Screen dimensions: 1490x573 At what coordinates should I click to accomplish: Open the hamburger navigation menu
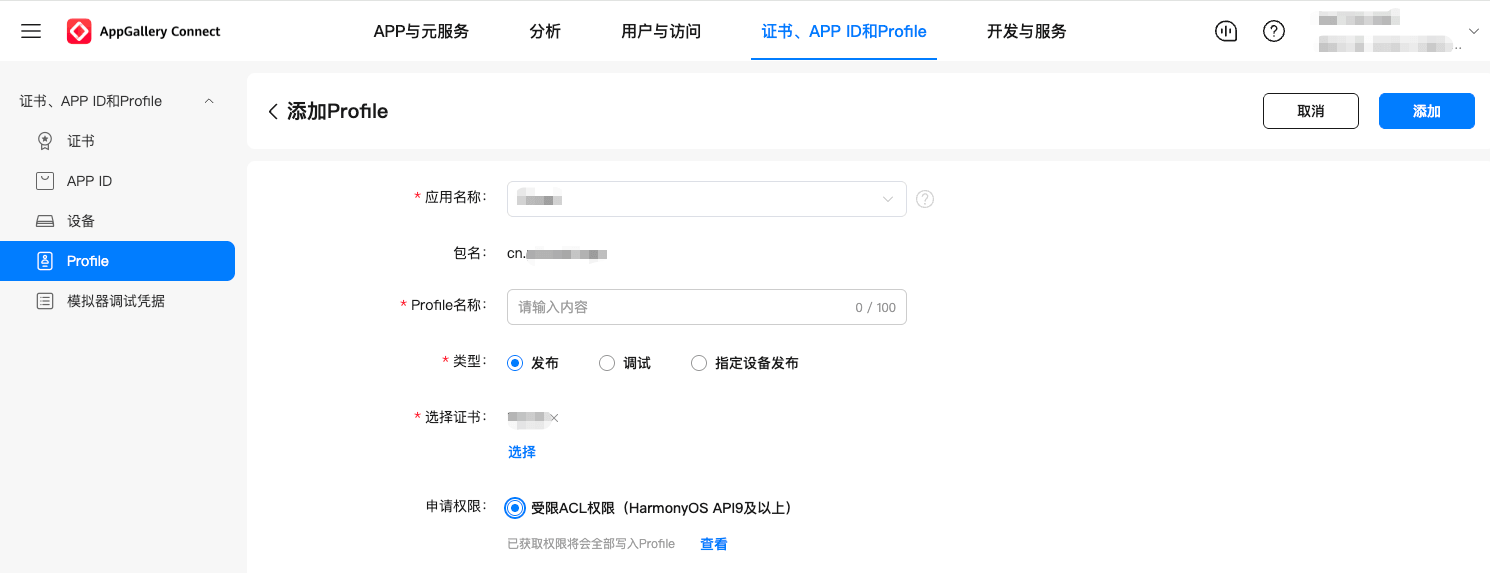tap(31, 31)
